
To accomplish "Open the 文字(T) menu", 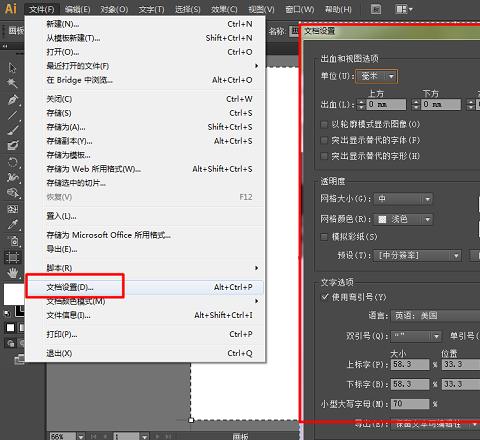I will tap(152, 9).
